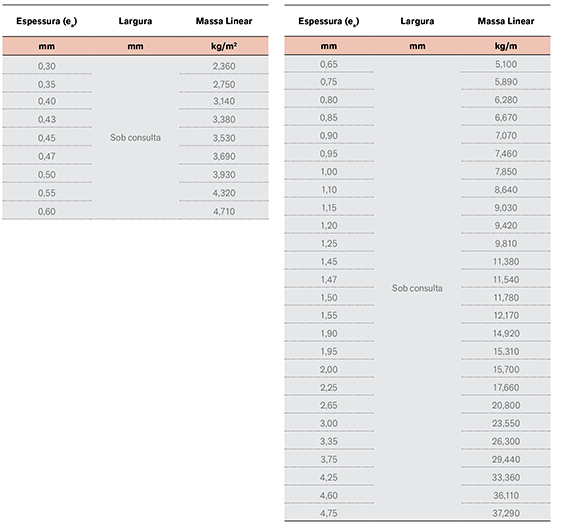The height and width of the screenshot is (526, 588).
Task: Click the 3,690 mass value
Action: (224, 156)
